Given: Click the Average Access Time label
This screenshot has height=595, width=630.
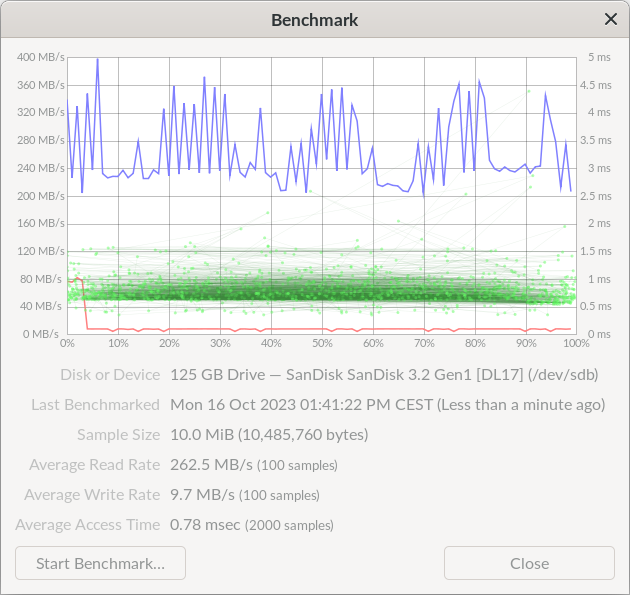Looking at the screenshot, I should coord(88,525).
